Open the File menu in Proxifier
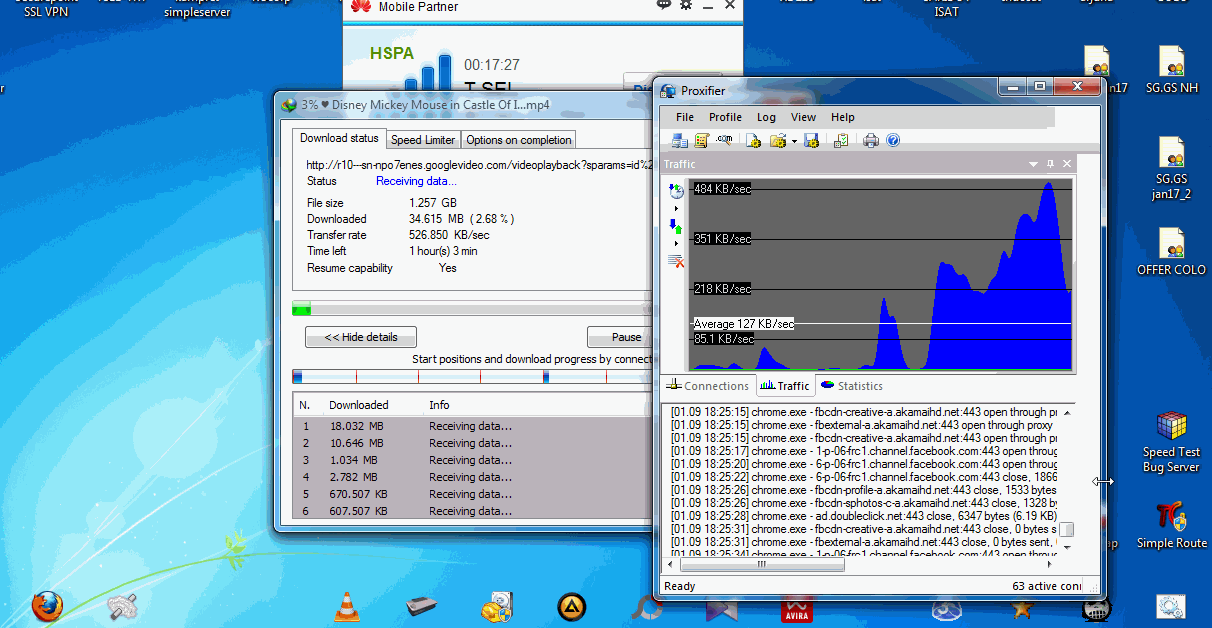1212x628 pixels. coord(685,117)
